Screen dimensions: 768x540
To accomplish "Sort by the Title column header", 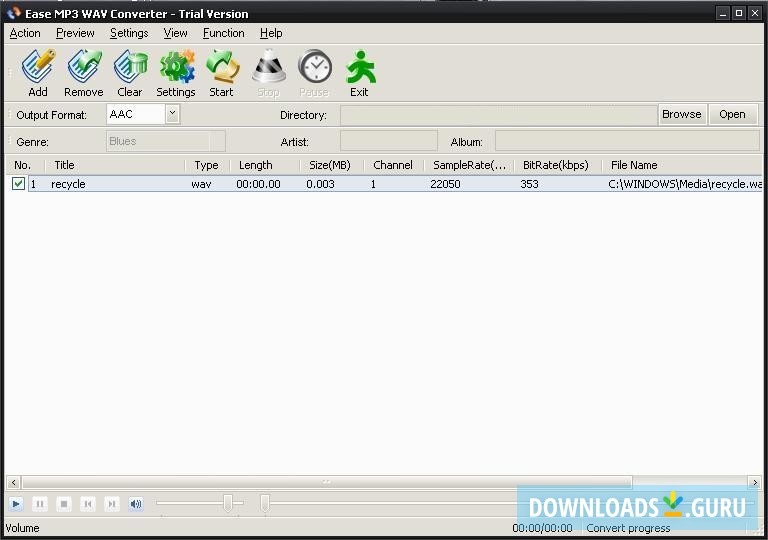I will click(x=115, y=165).
